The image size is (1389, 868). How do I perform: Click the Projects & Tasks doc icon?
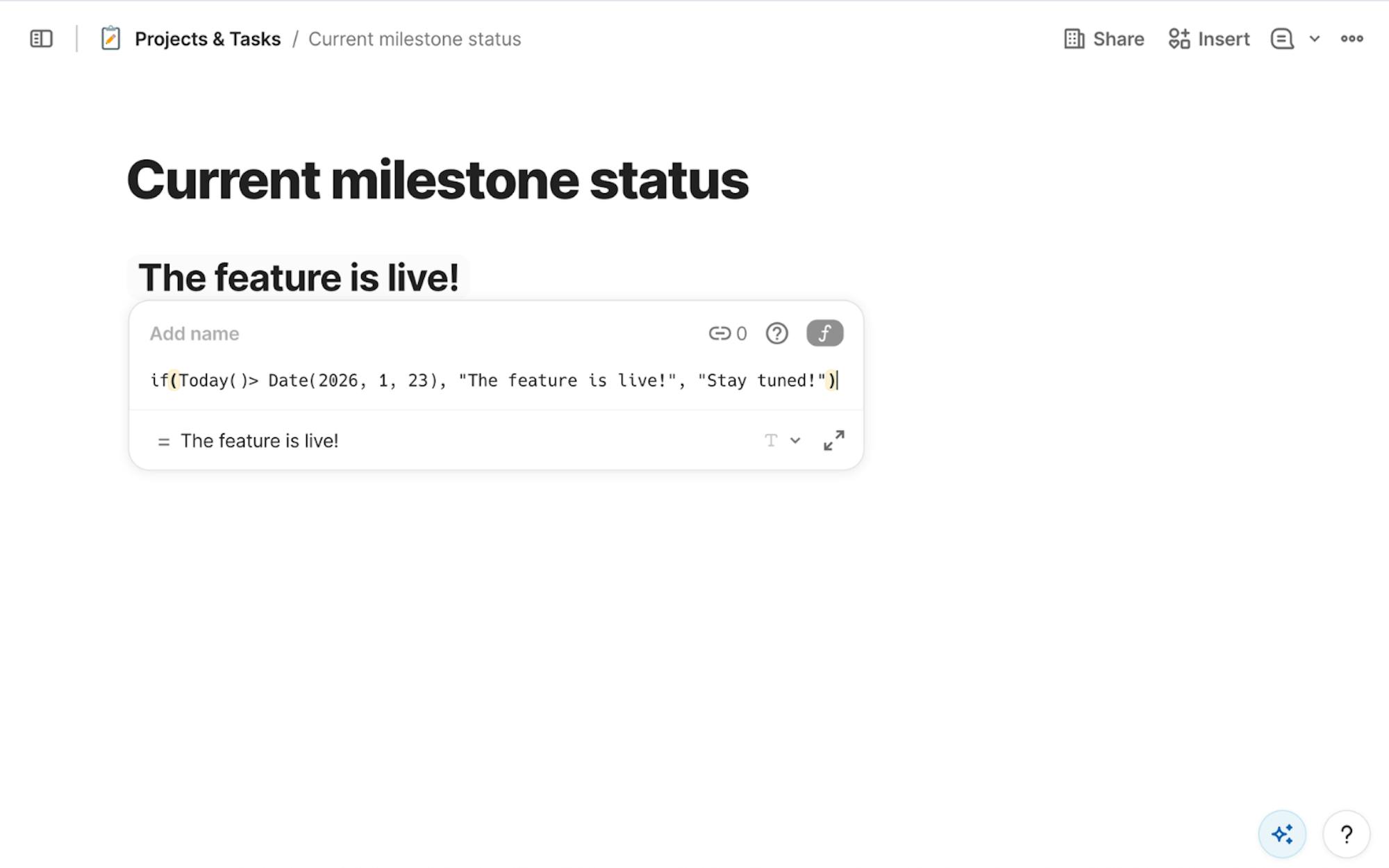[110, 39]
